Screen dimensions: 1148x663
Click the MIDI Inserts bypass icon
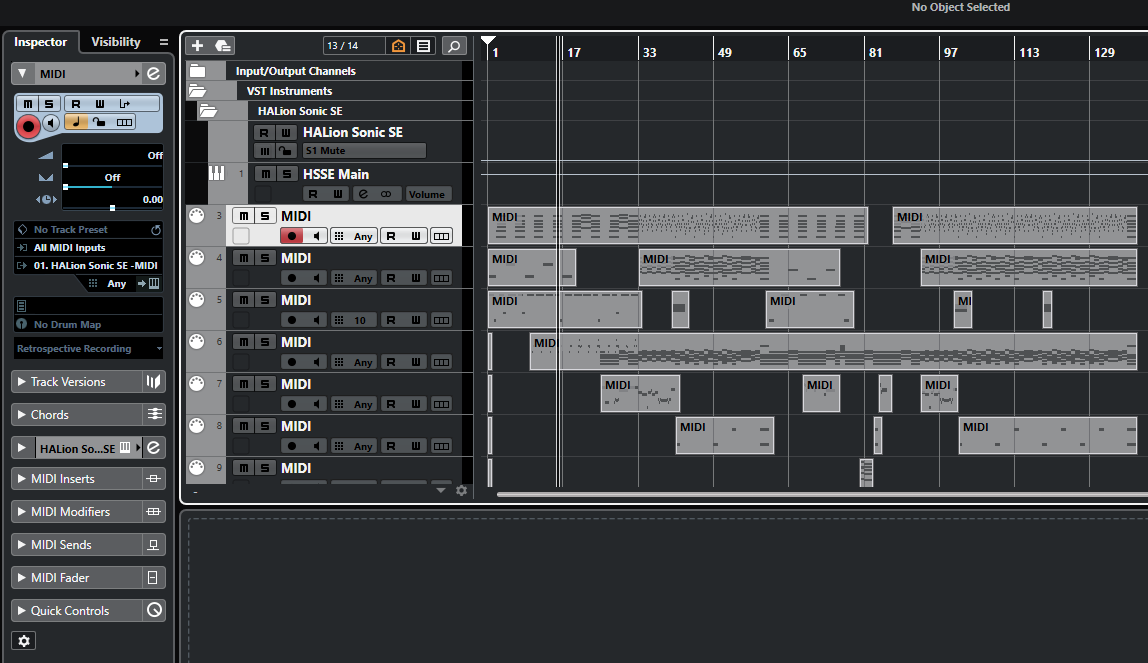point(153,479)
